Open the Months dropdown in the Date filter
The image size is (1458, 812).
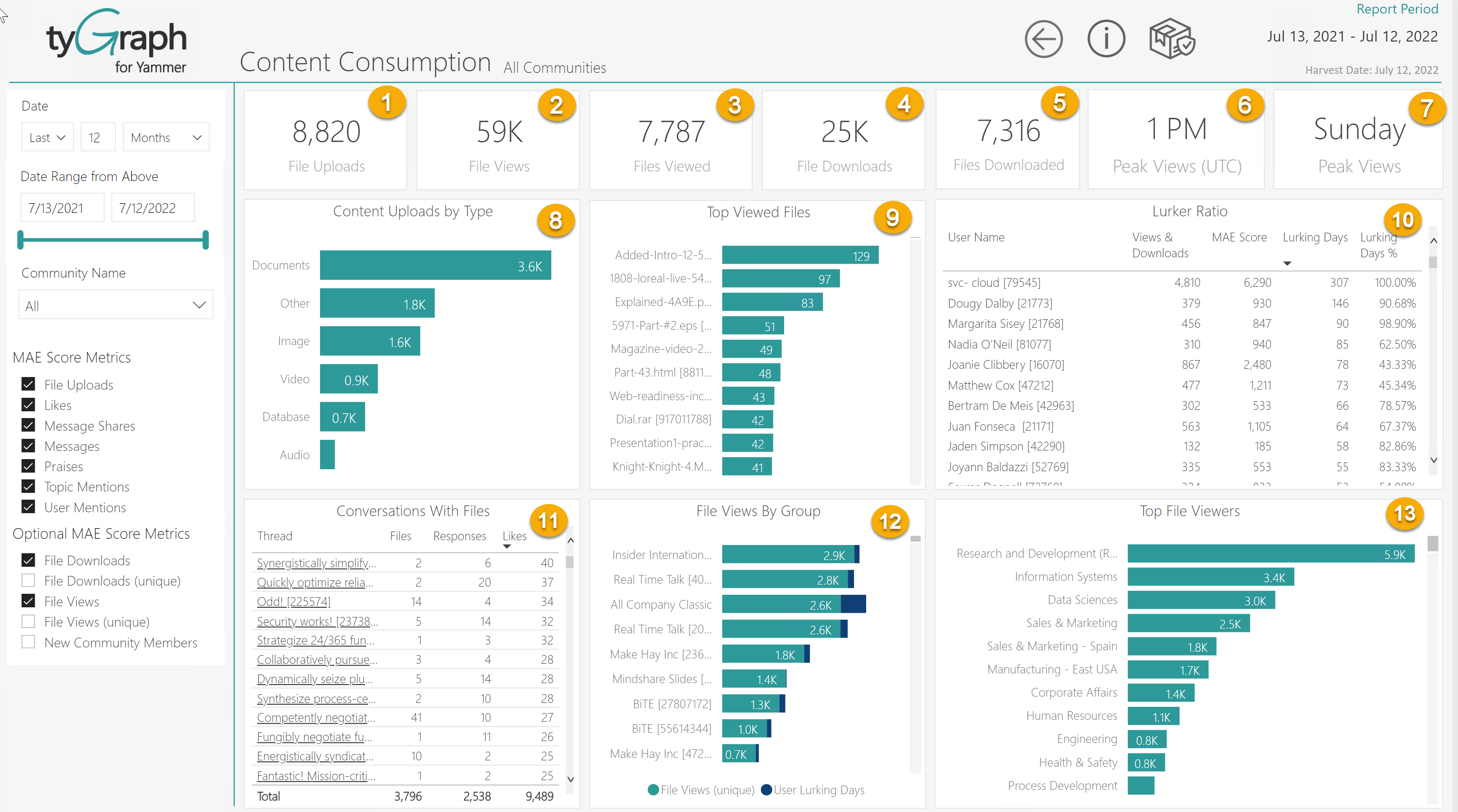166,136
